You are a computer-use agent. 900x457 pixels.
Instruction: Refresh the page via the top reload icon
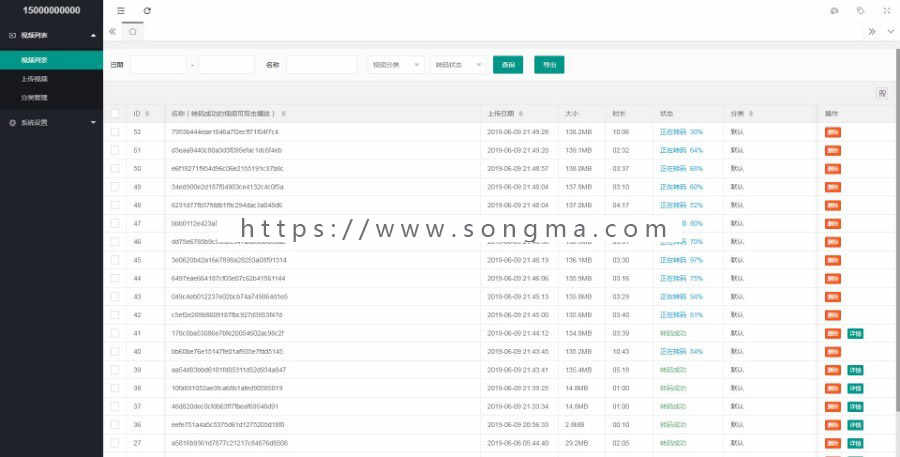[x=148, y=11]
